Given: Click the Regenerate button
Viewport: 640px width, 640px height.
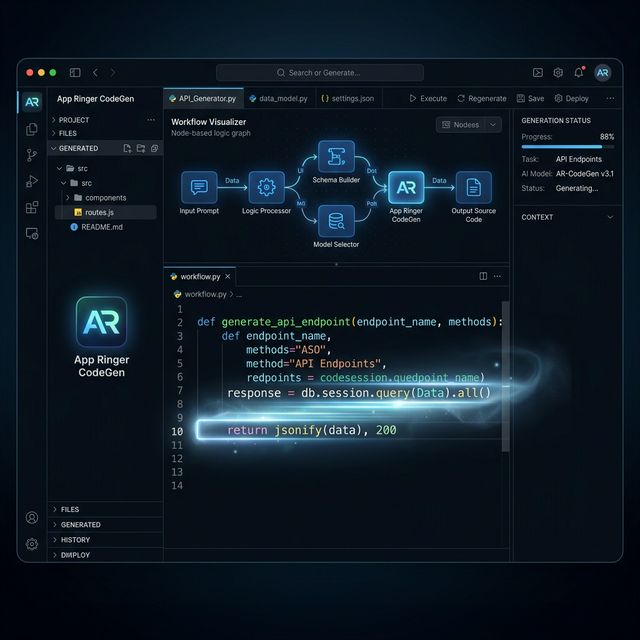Looking at the screenshot, I should 482,98.
